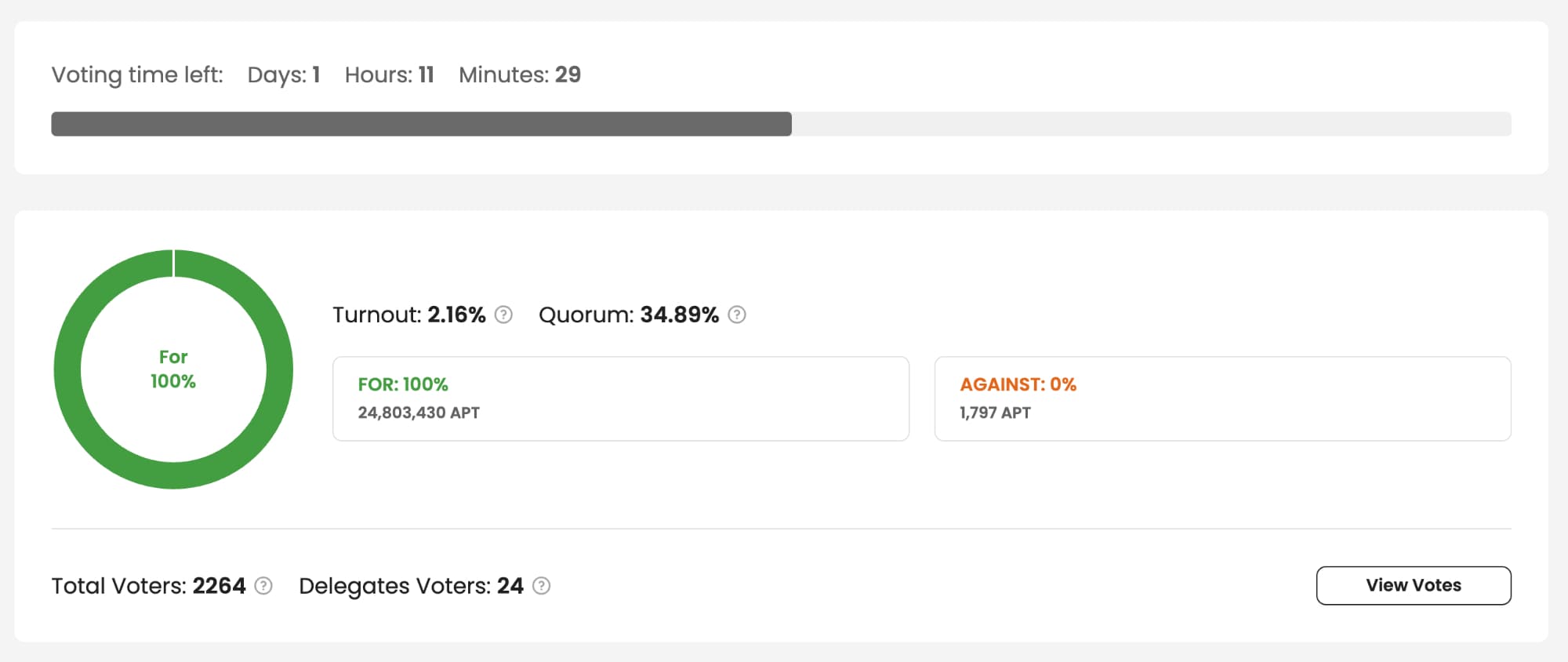Select the FOR: 100% result card
The image size is (1568, 662).
click(620, 398)
